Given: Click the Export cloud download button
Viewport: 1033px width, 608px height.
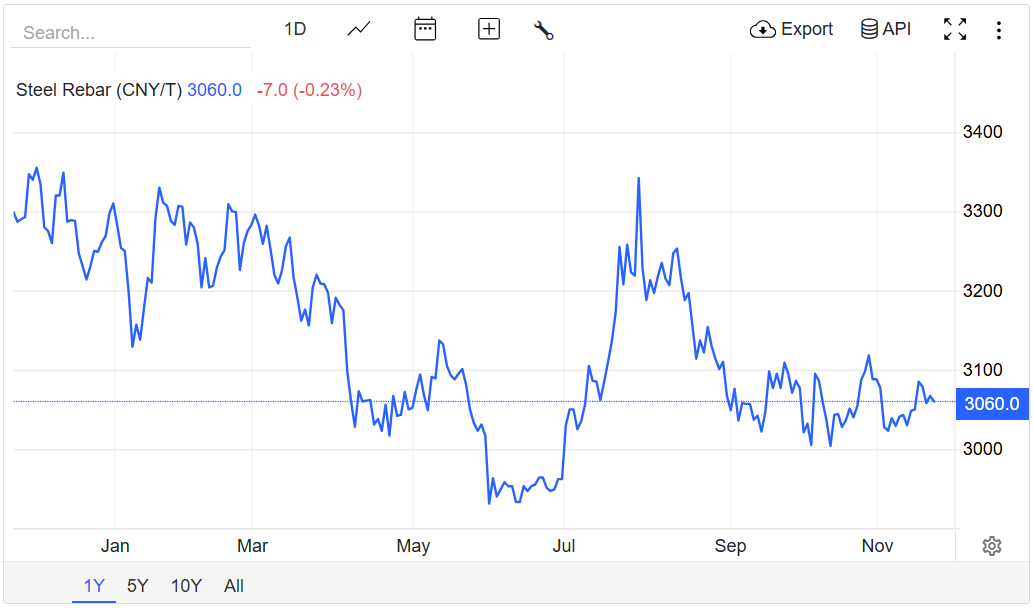Looking at the screenshot, I should coord(791,29).
